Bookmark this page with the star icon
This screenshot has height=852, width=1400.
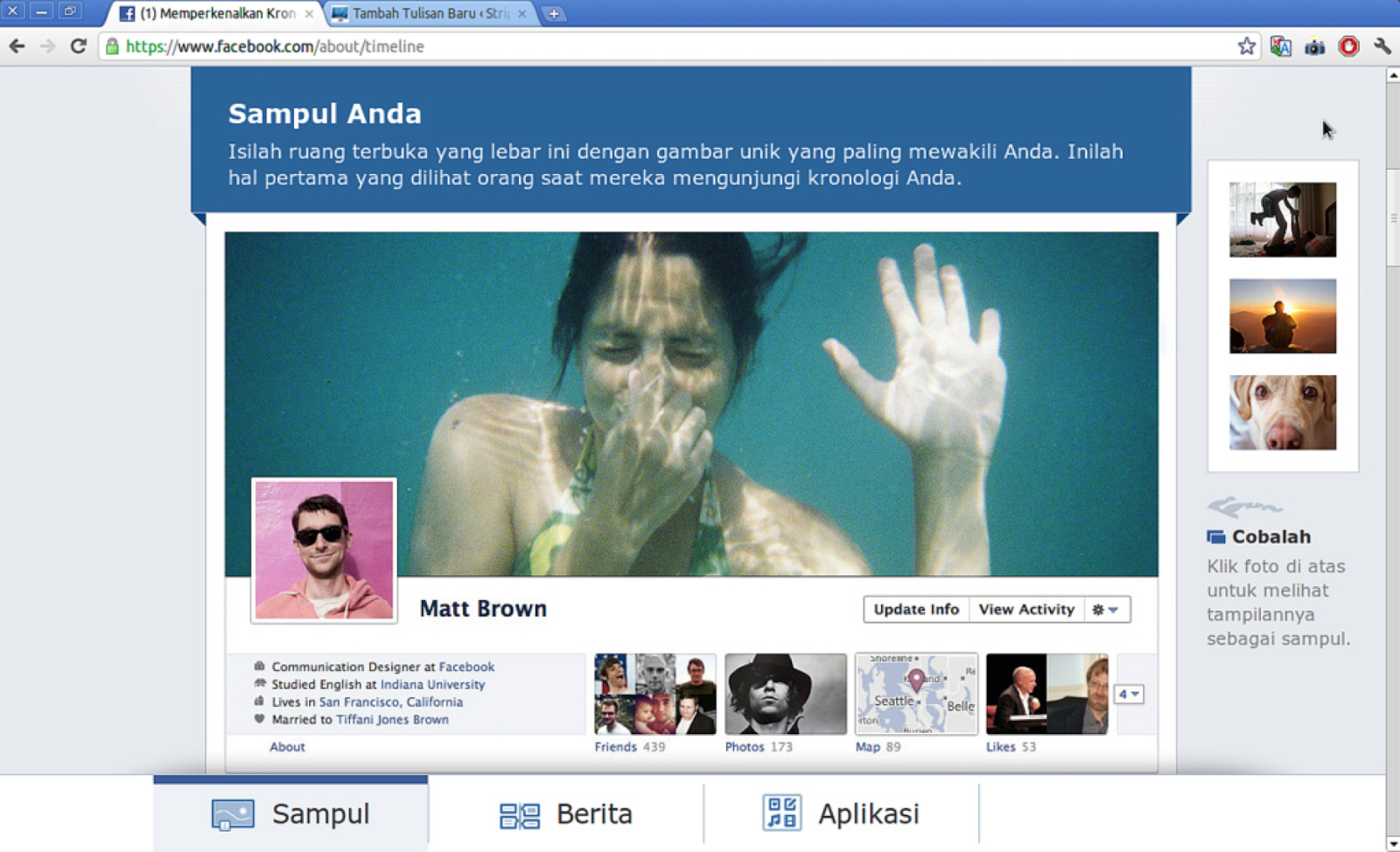point(1247,46)
